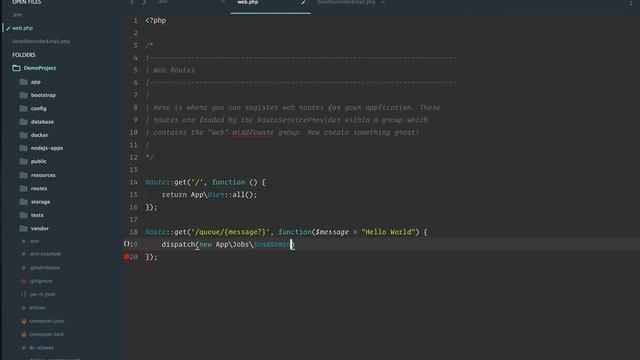Screen dimensions: 640x360
Task: Click the bootstrap folder icon
Action: click(x=24, y=95)
